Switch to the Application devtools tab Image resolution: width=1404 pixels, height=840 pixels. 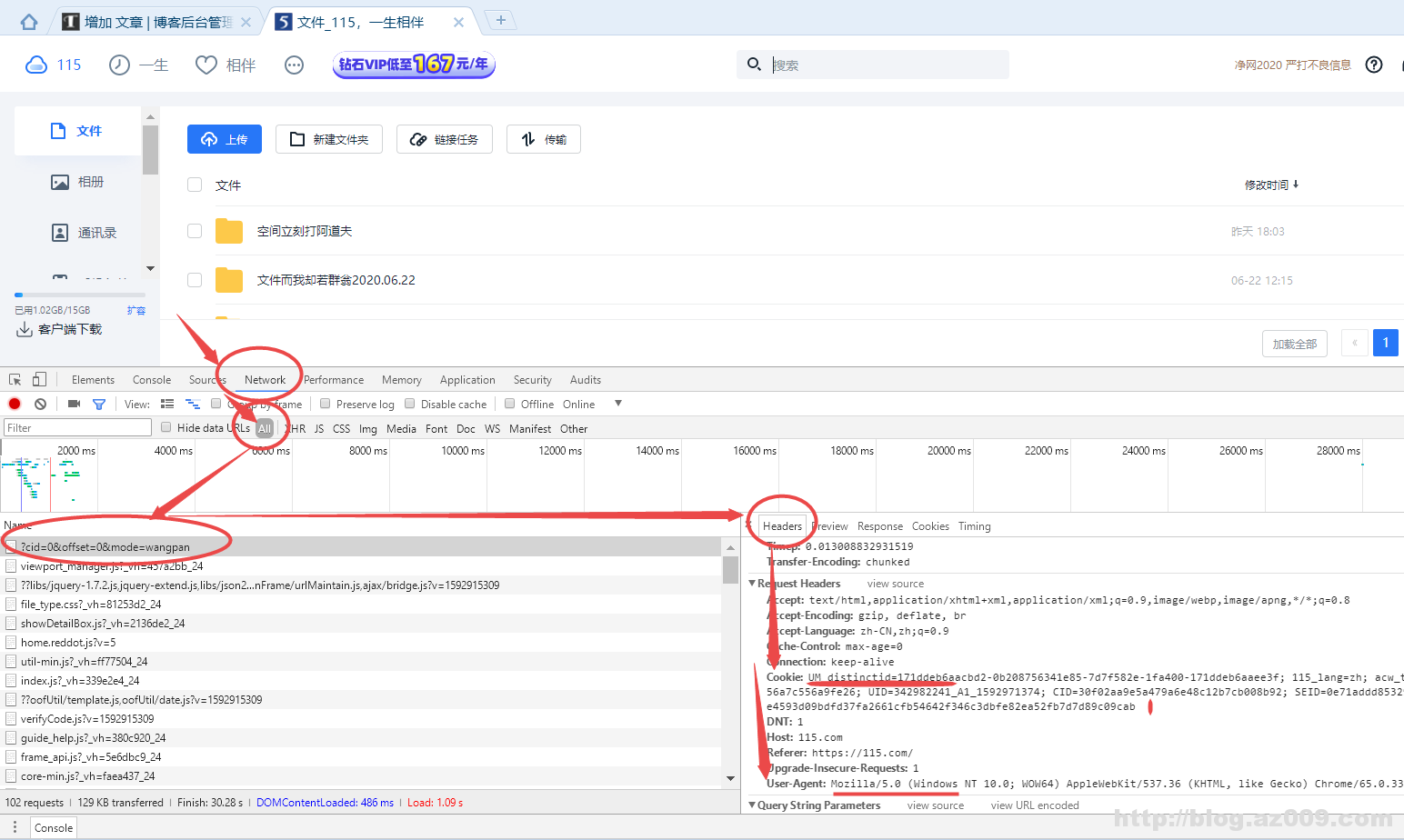[467, 380]
